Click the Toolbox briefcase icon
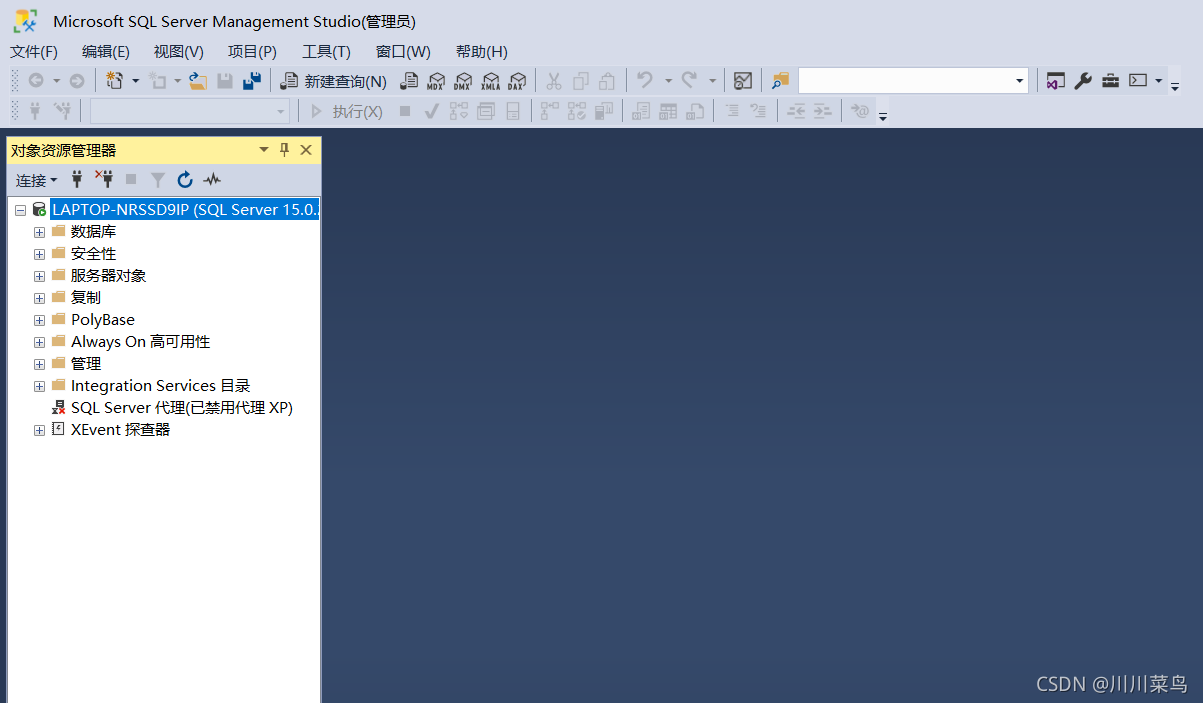Screen dimensions: 1203x703 coord(1110,81)
